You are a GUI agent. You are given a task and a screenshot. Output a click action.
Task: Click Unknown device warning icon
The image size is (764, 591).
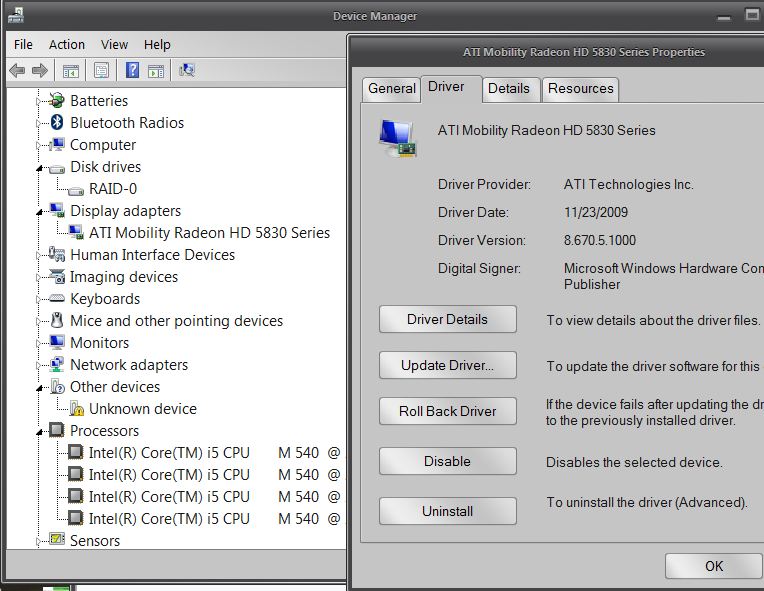(x=76, y=408)
